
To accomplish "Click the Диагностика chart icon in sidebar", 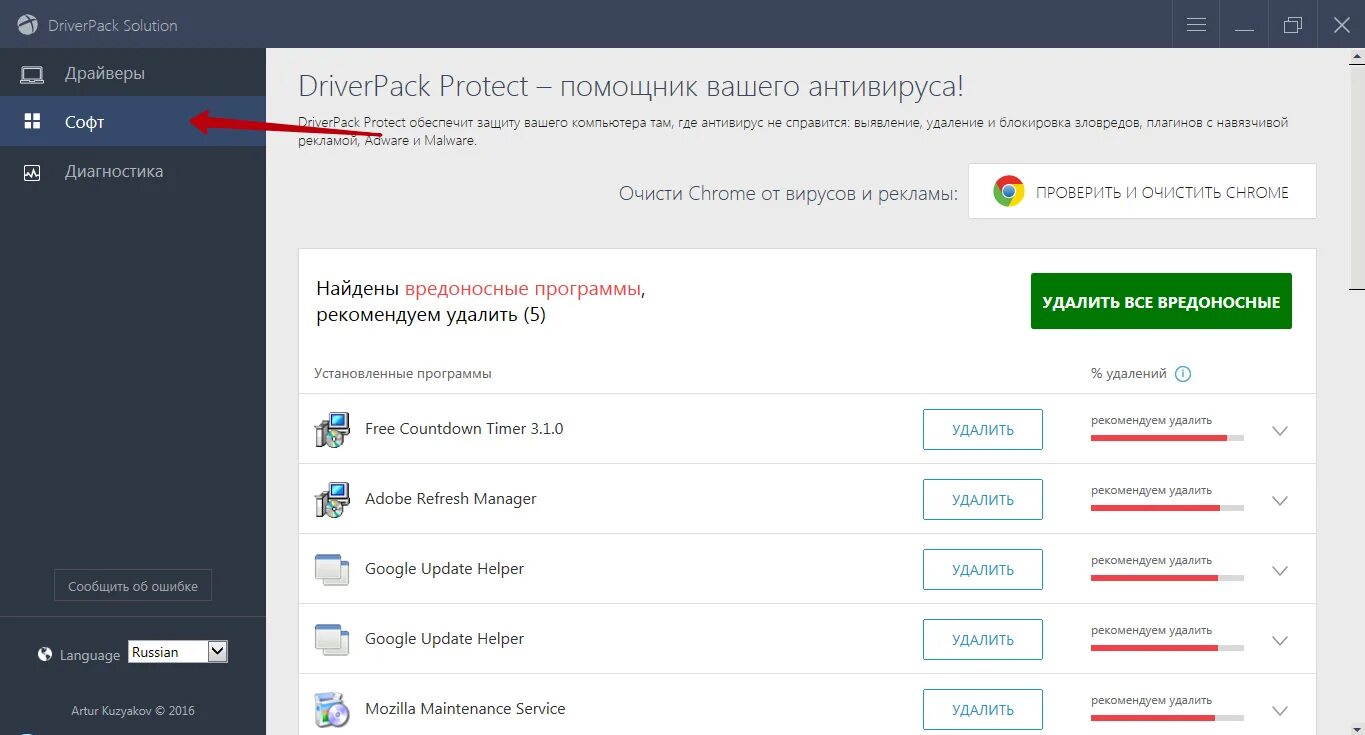I will coord(33,172).
